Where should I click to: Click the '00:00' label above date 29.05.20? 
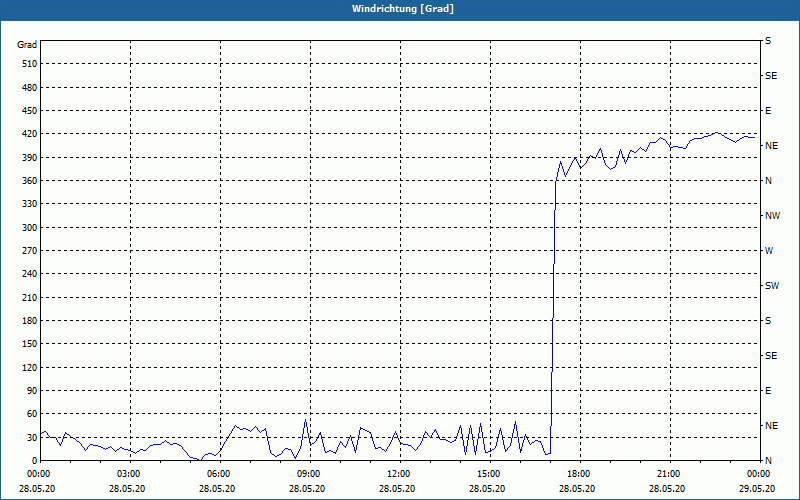coord(758,474)
